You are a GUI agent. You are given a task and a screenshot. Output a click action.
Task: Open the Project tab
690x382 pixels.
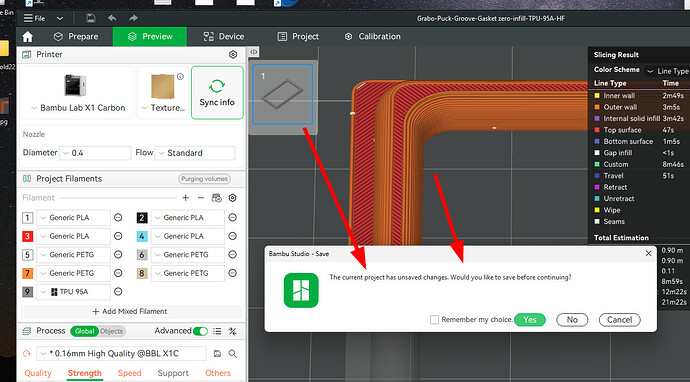coord(298,37)
